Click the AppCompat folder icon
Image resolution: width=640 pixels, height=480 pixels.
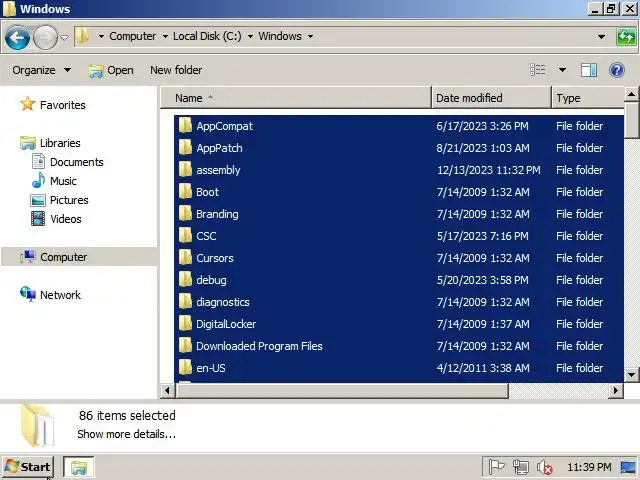click(185, 125)
